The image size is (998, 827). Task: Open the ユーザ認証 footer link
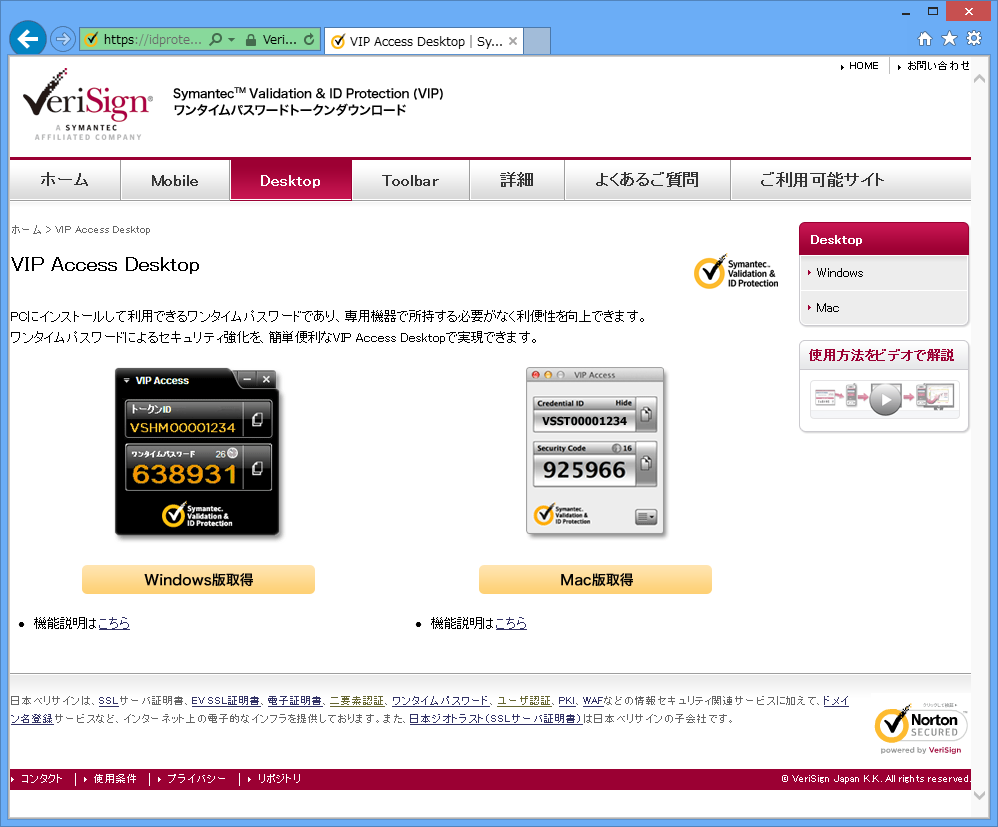pos(524,701)
